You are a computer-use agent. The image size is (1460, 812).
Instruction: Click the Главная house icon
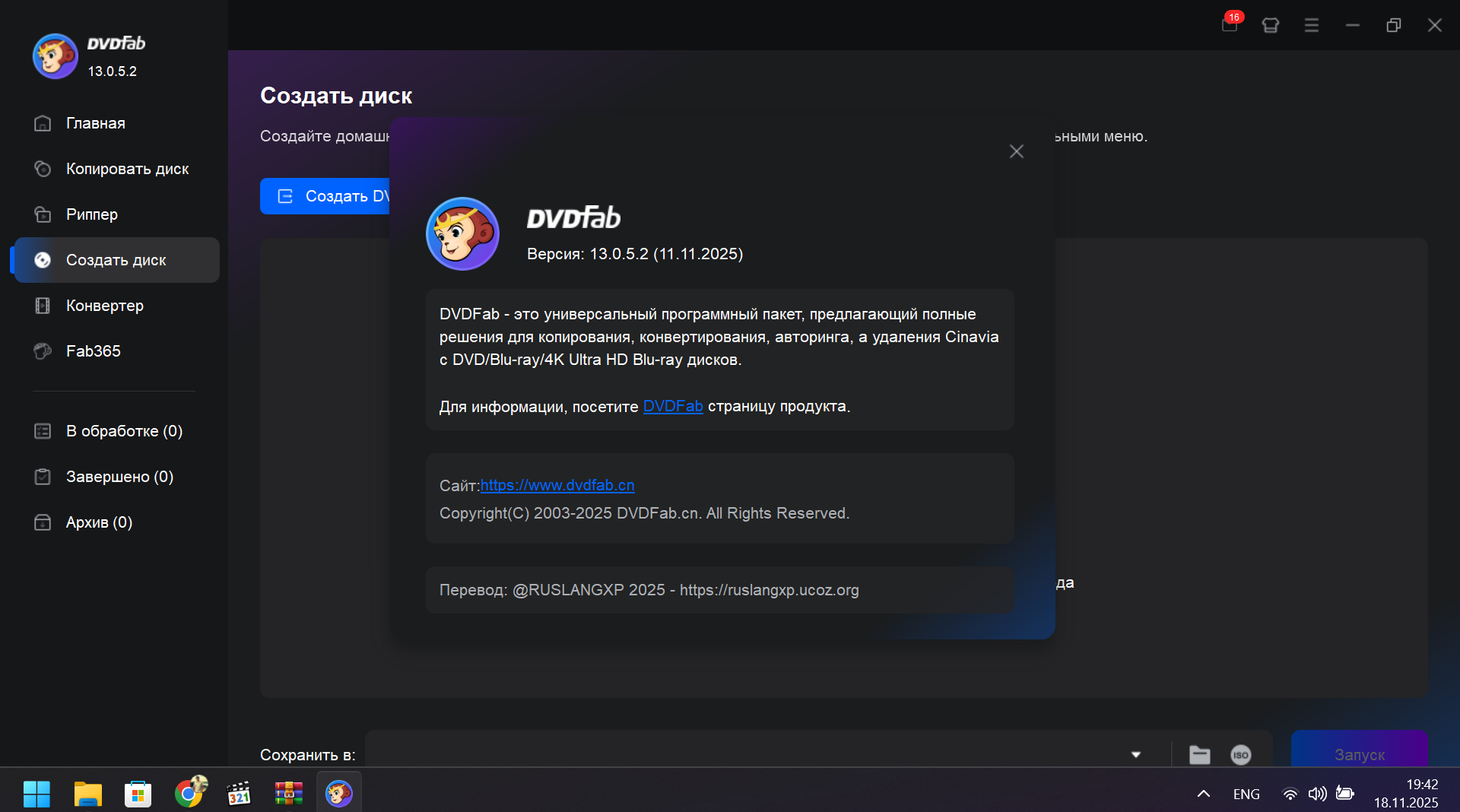click(43, 123)
